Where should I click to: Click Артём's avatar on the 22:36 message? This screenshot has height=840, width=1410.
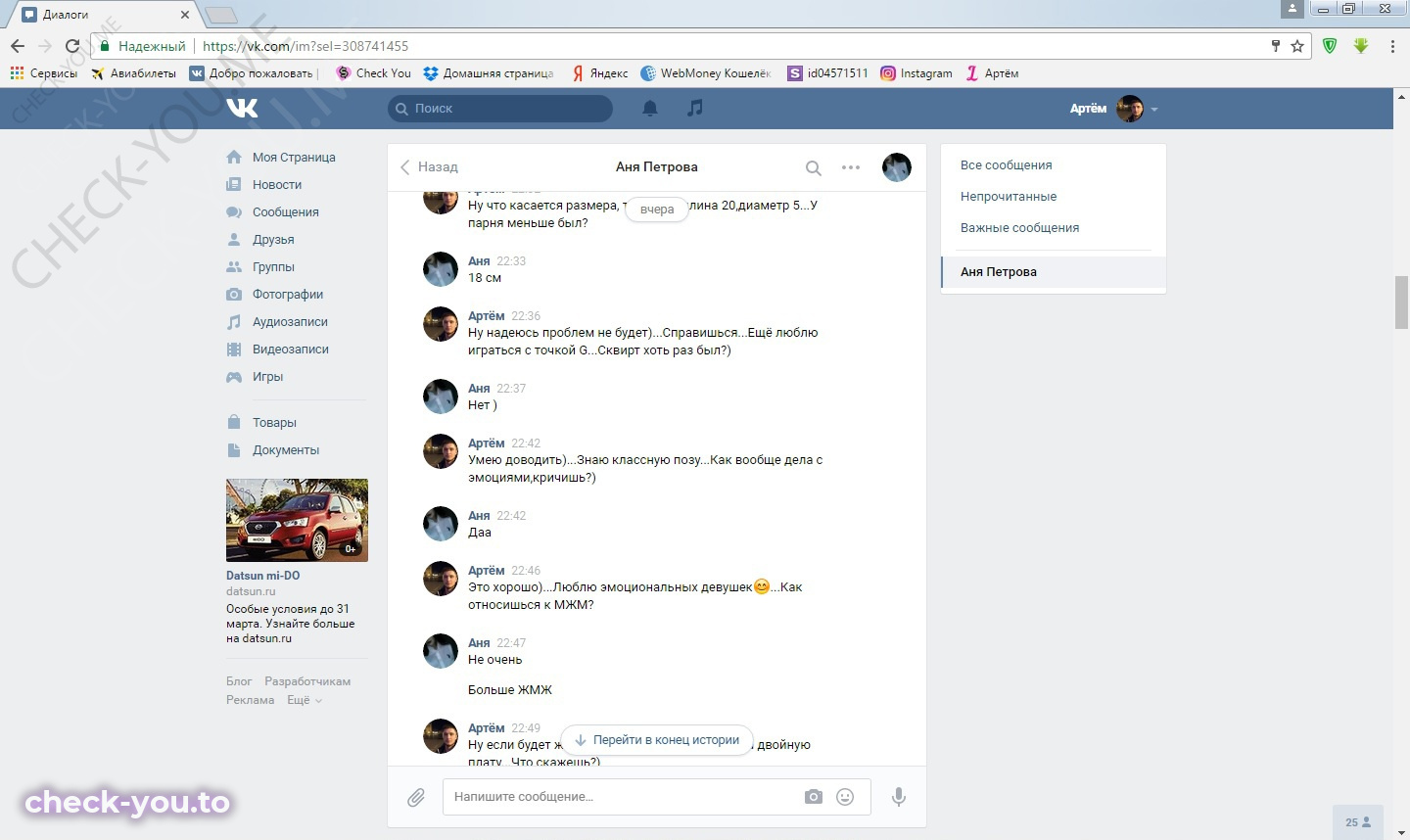[441, 324]
